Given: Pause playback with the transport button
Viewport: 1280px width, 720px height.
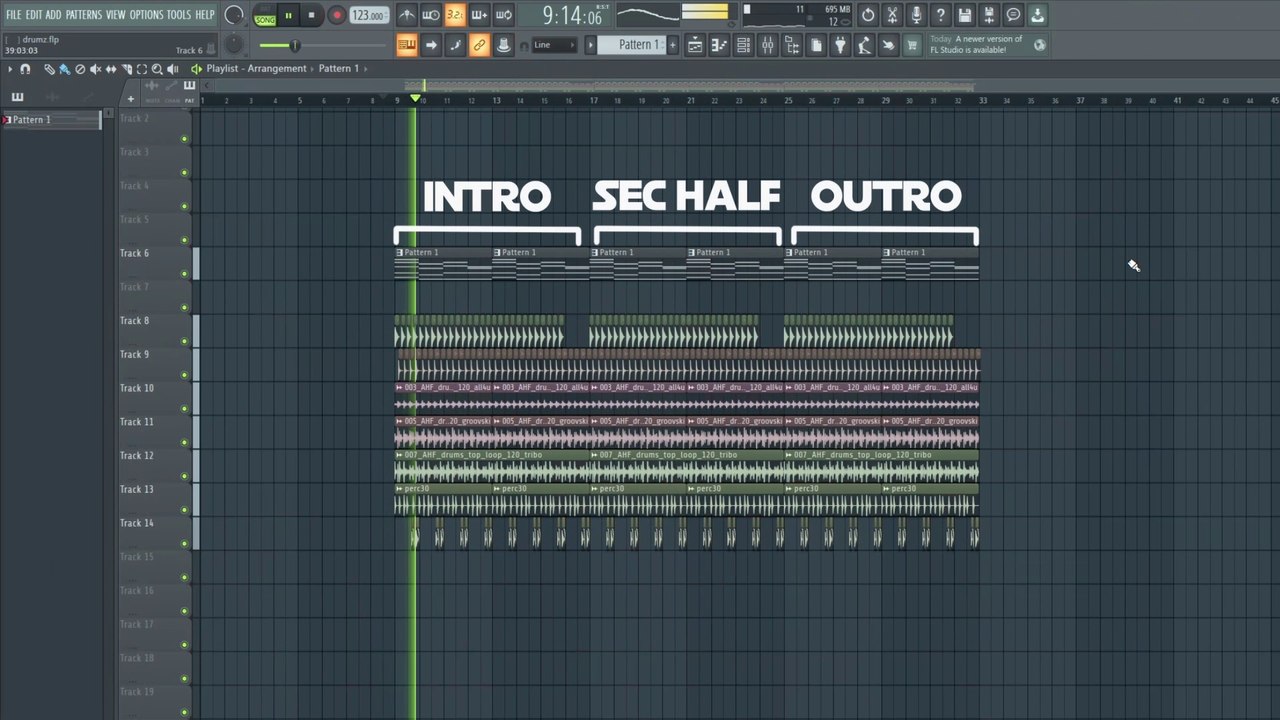Looking at the screenshot, I should pyautogui.click(x=288, y=15).
